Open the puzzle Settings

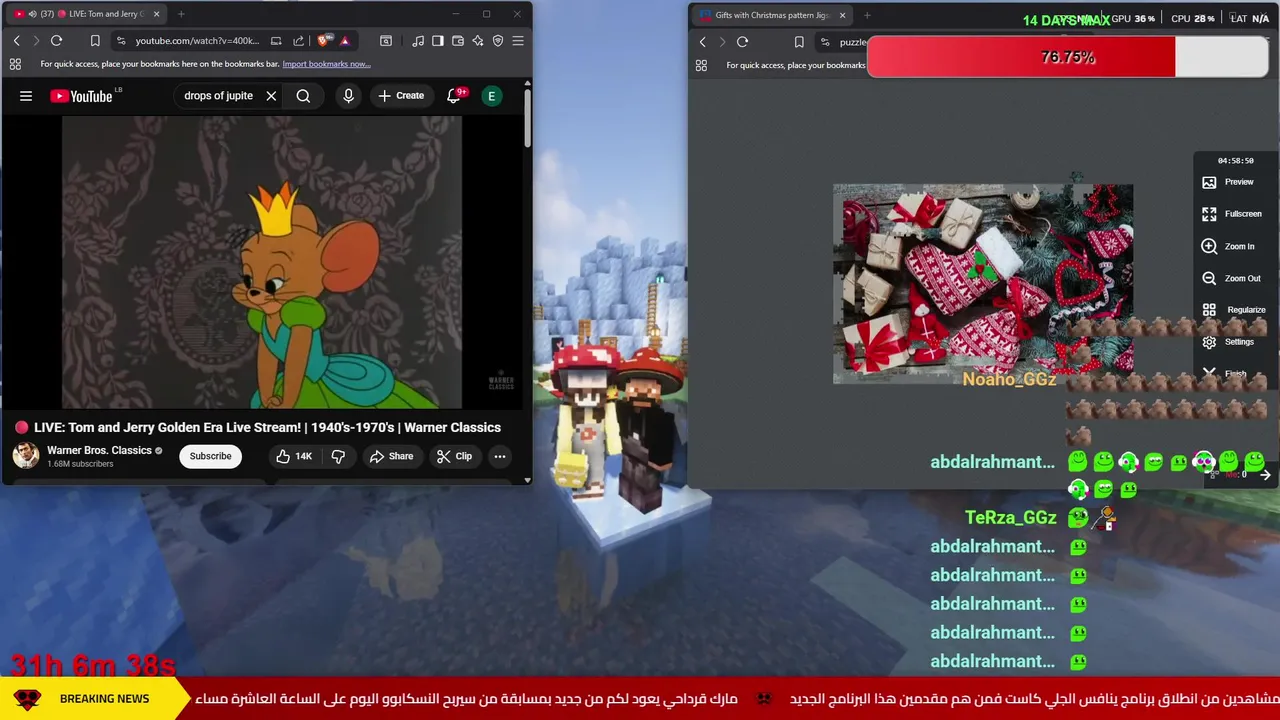tap(1228, 342)
